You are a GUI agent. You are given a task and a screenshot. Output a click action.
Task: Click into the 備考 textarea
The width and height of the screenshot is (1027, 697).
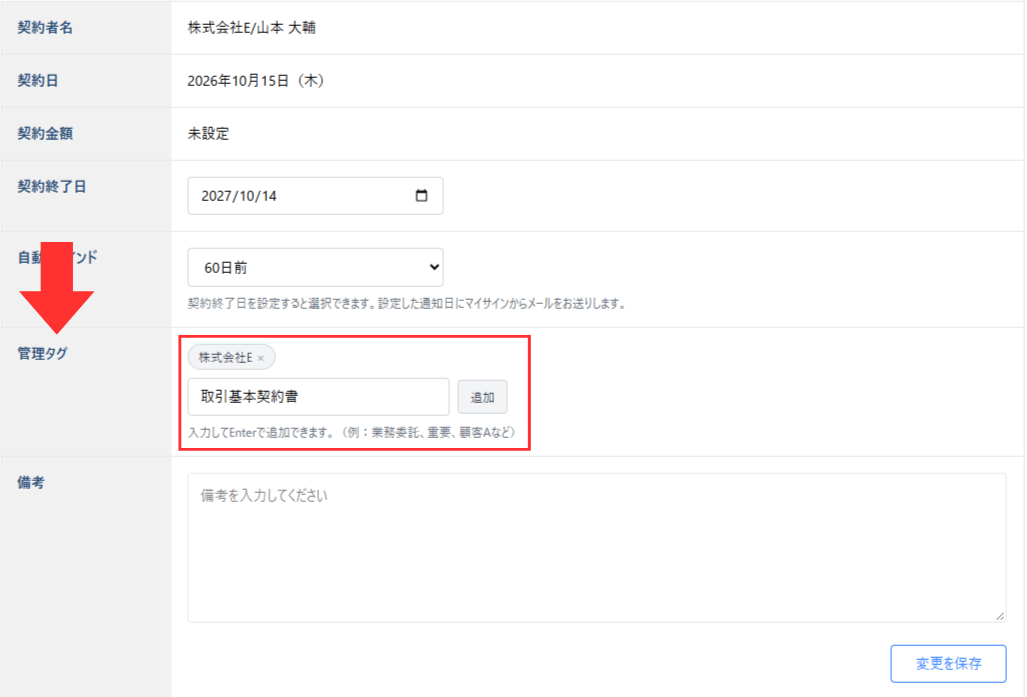[x=597, y=548]
